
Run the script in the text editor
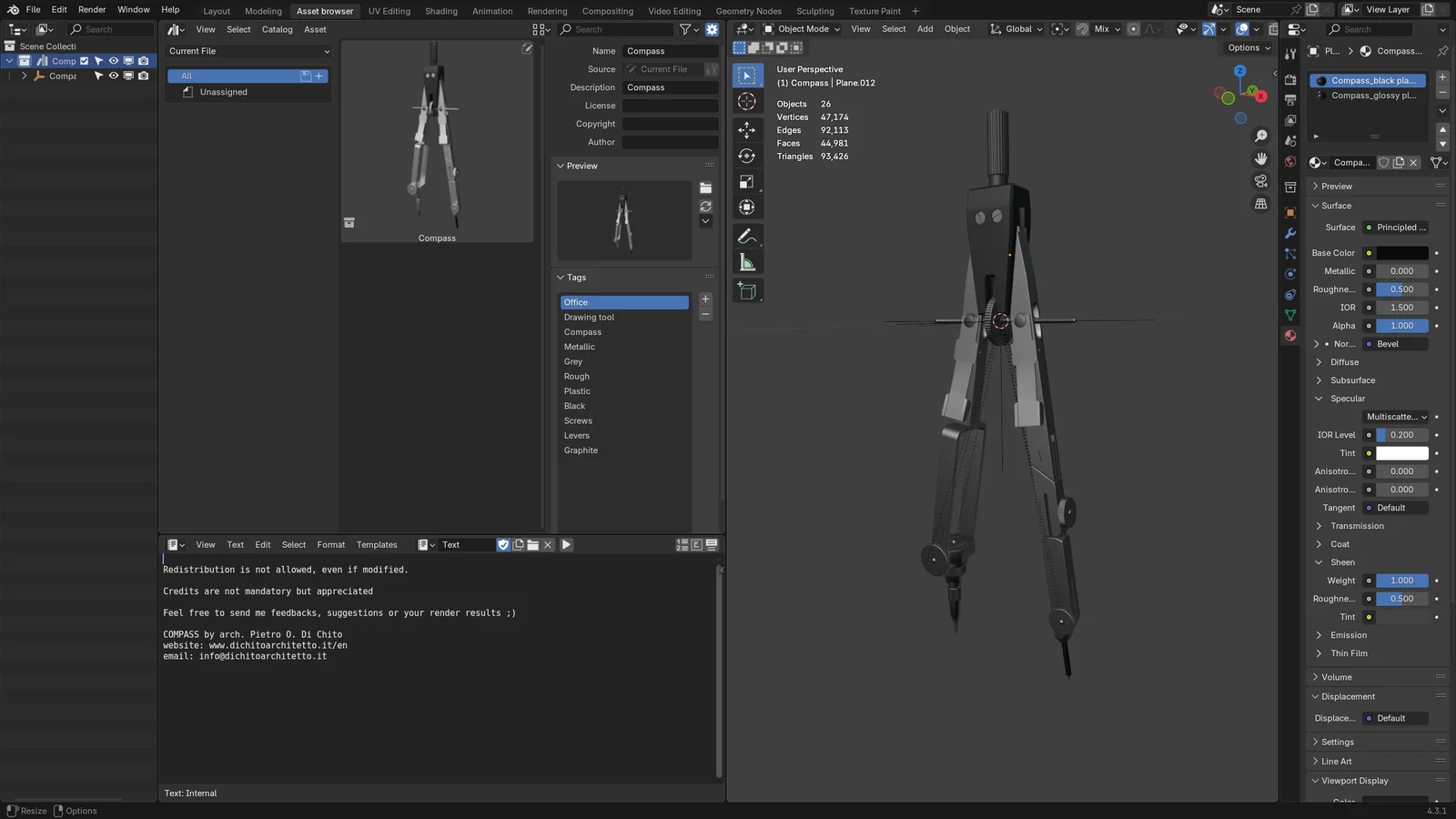tap(567, 544)
